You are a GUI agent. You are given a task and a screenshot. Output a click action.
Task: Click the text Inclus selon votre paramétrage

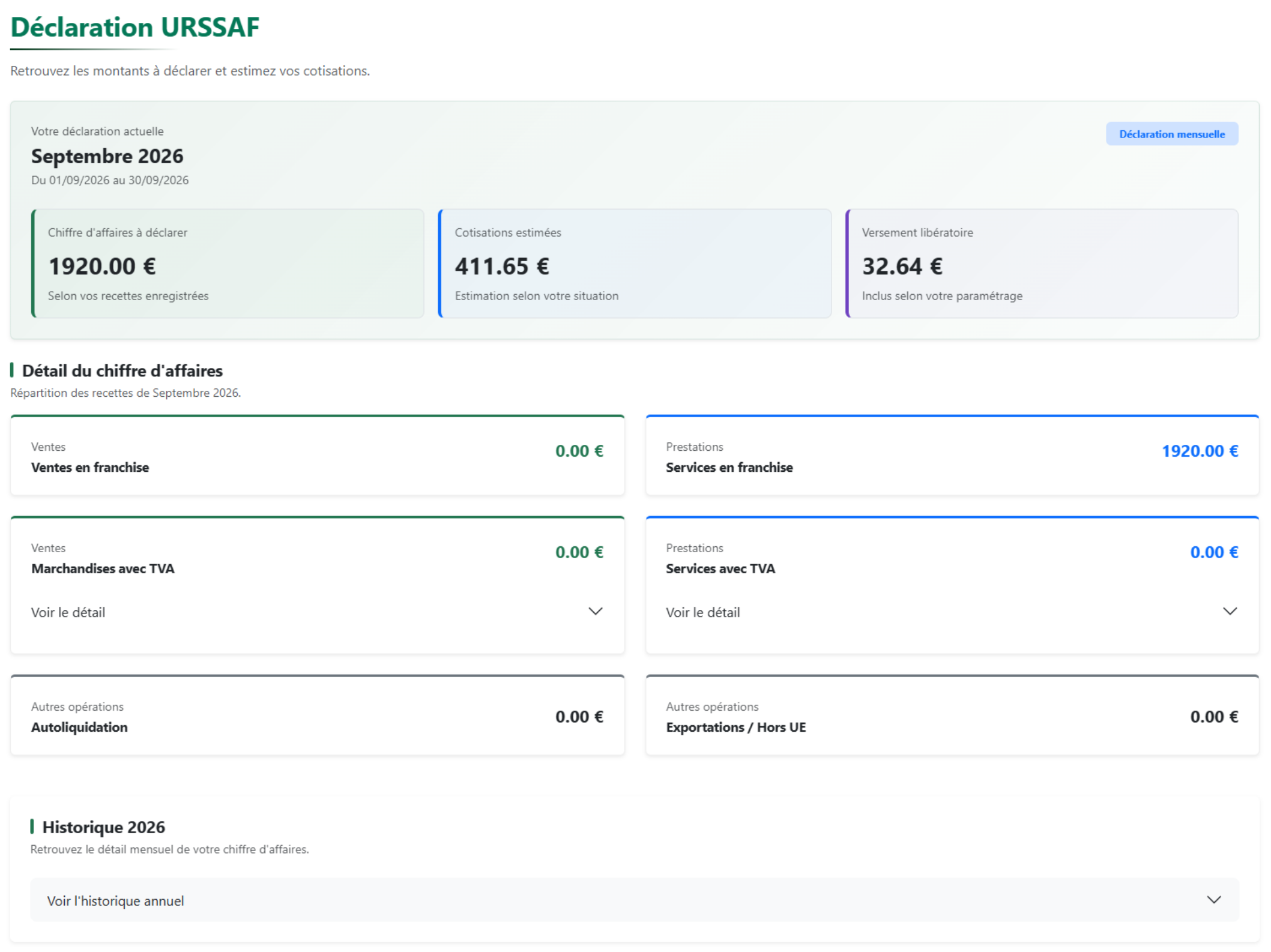(943, 296)
